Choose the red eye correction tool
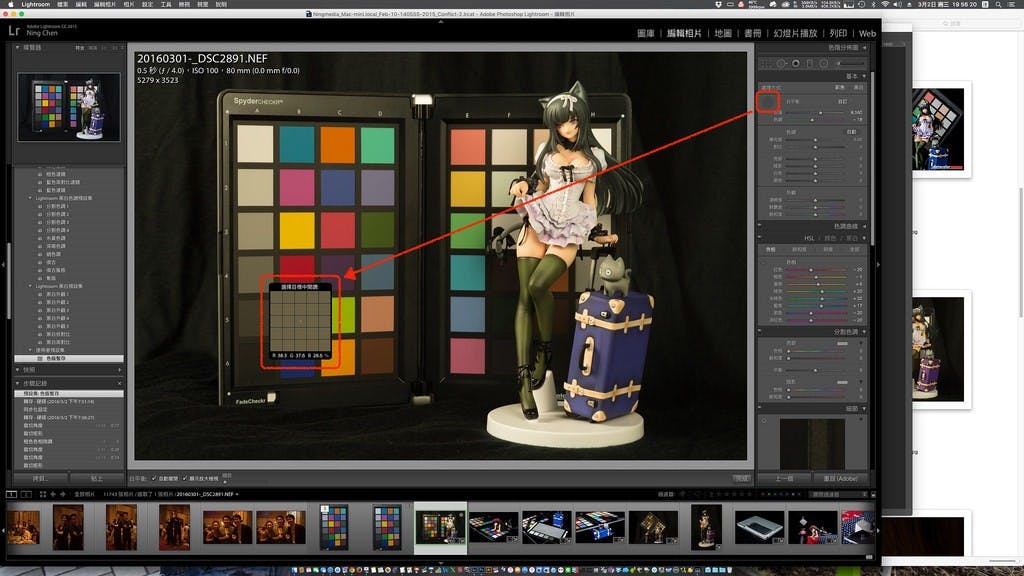The height and width of the screenshot is (576, 1024). [x=796, y=63]
